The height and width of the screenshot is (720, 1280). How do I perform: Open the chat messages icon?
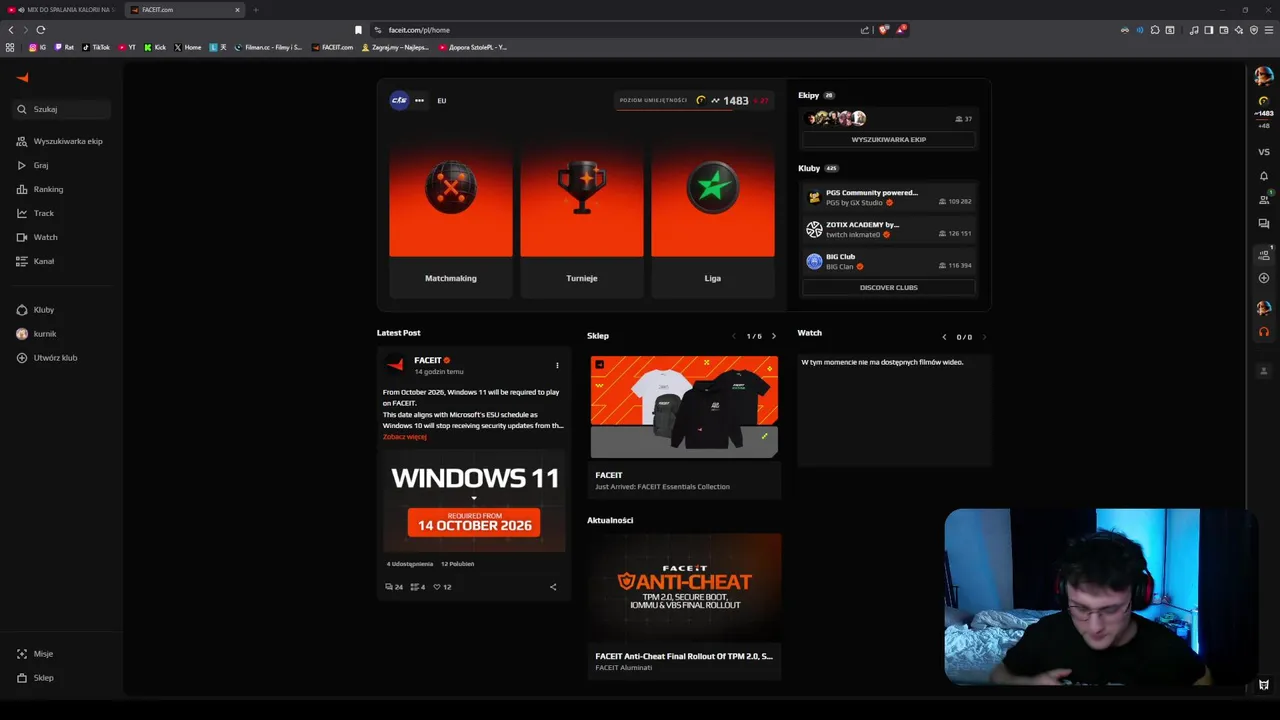[x=1264, y=224]
